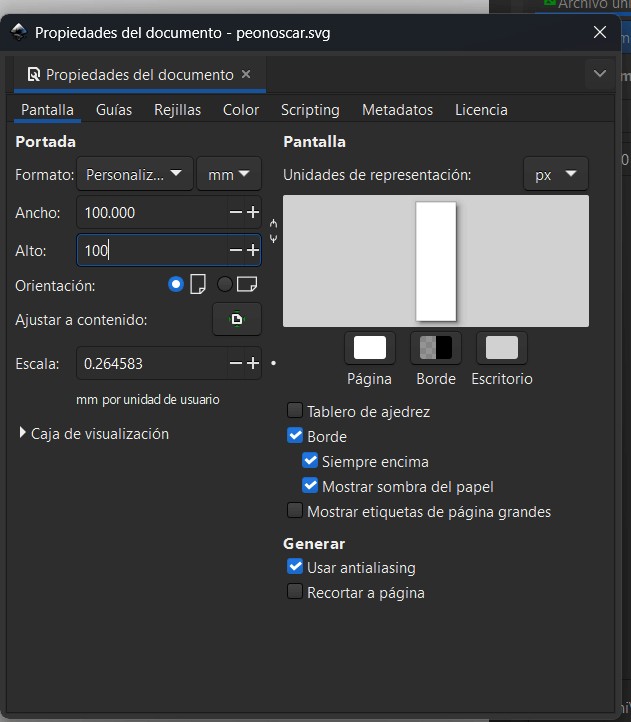Toggle Usar antialiasing checkbox
This screenshot has width=631, height=722.
point(295,567)
